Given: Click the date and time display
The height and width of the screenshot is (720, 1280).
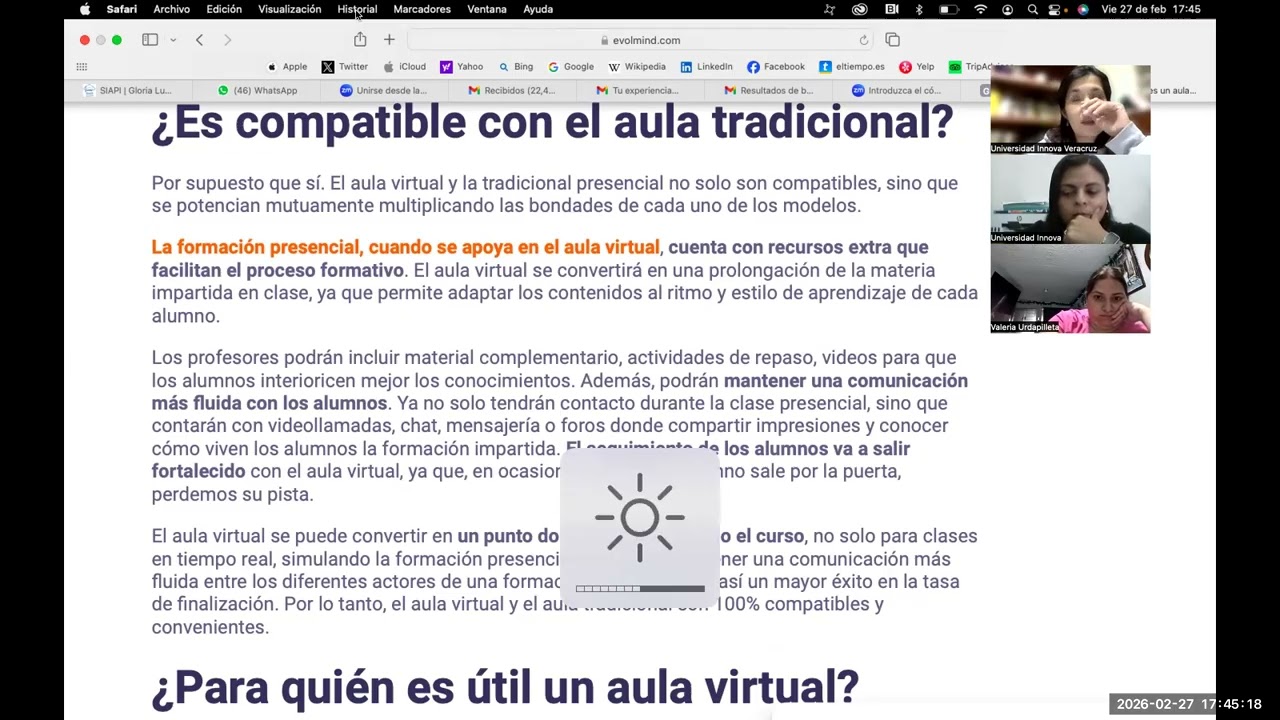Looking at the screenshot, I should pyautogui.click(x=1151, y=9).
